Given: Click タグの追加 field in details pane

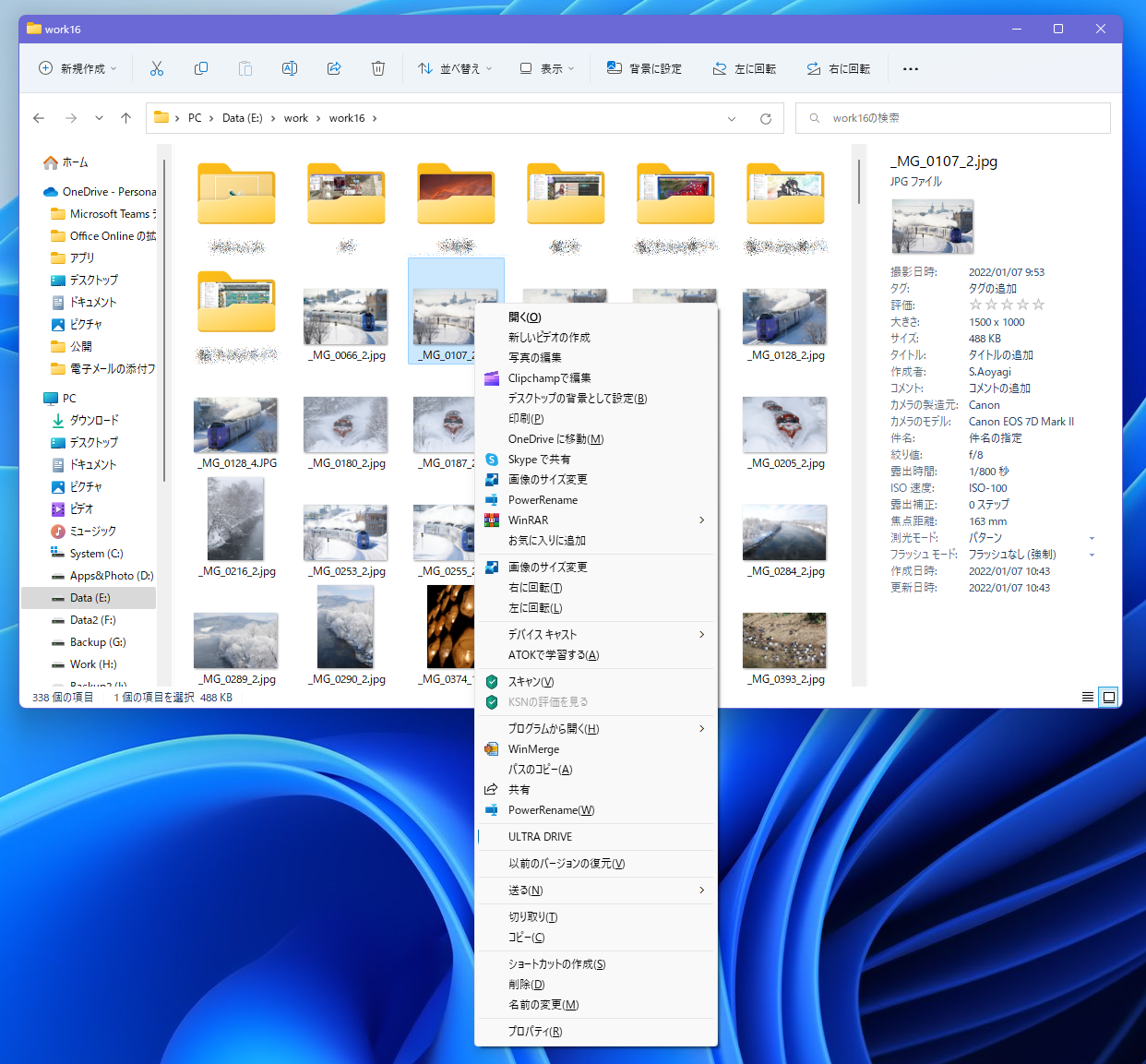Looking at the screenshot, I should 993,289.
